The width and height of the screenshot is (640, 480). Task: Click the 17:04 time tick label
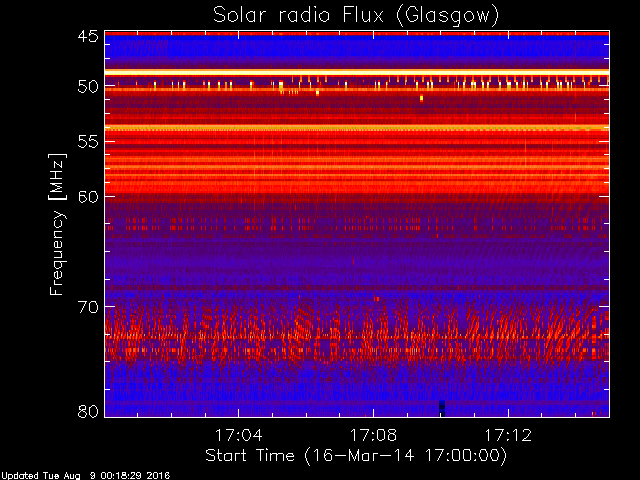(x=239, y=435)
